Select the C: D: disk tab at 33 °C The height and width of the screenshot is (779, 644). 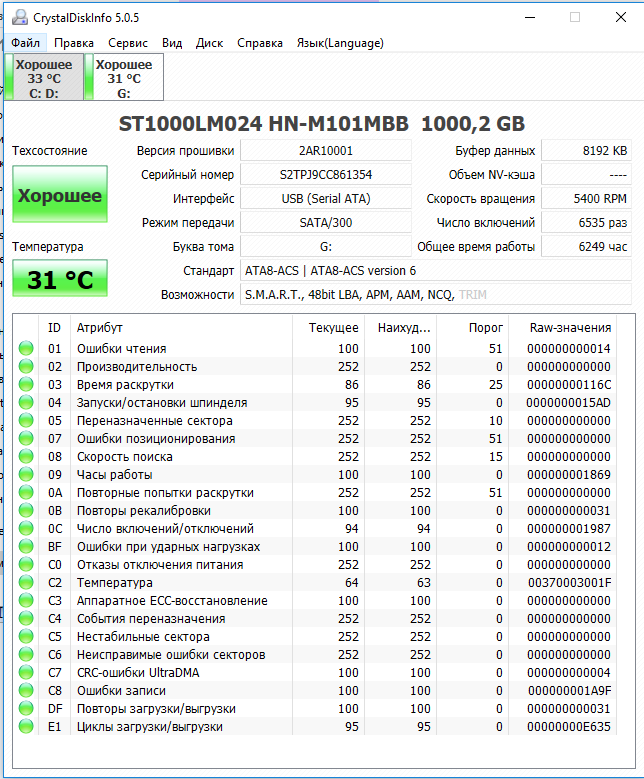44,77
